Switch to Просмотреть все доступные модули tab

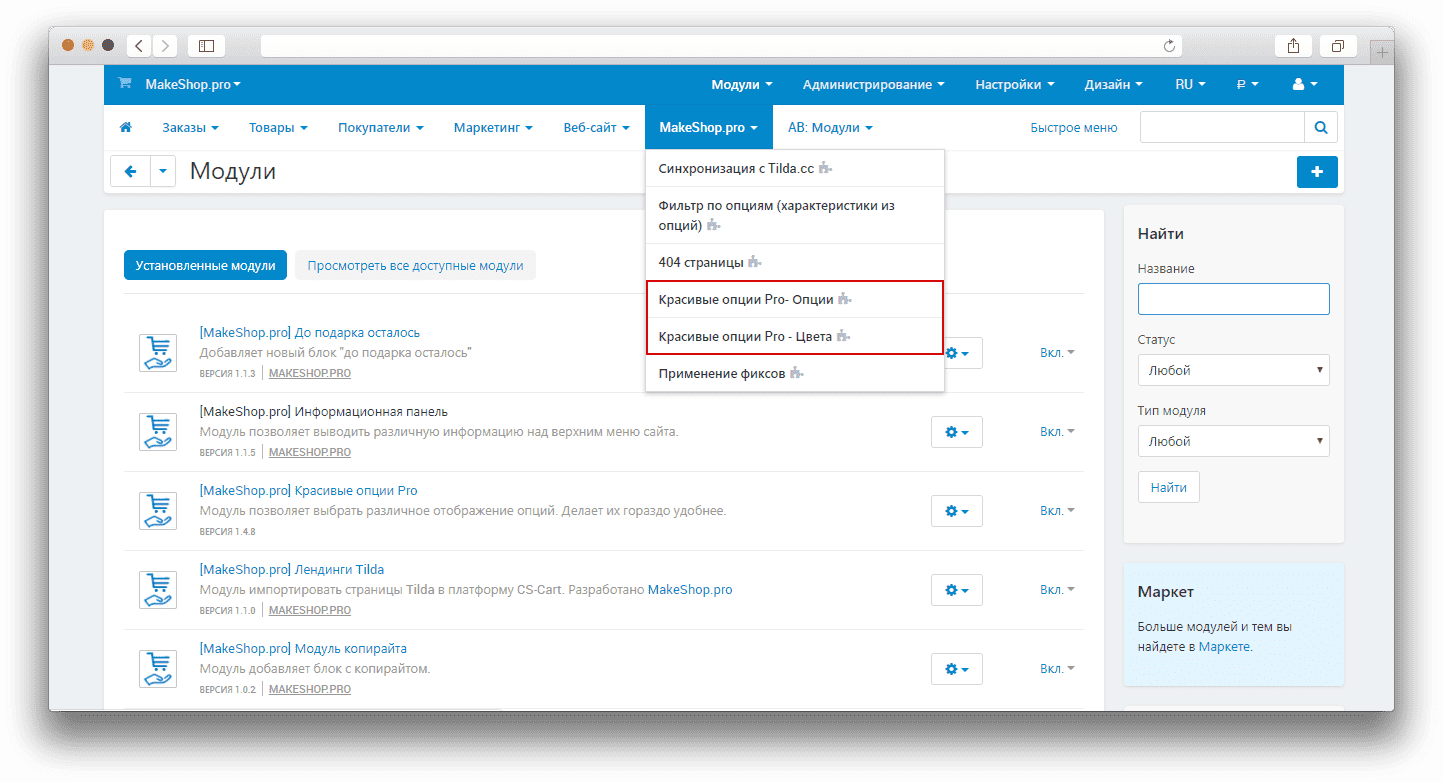415,265
